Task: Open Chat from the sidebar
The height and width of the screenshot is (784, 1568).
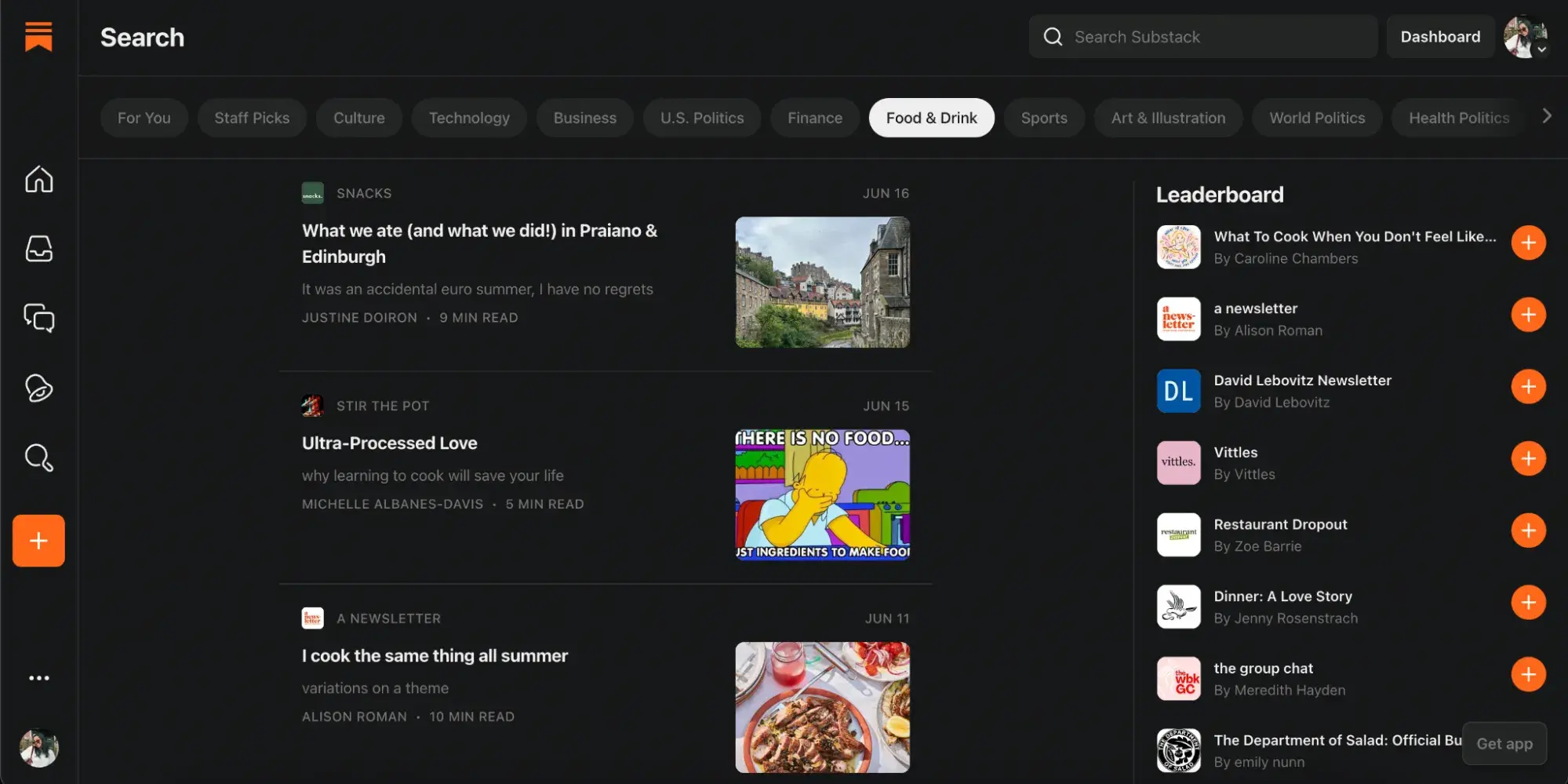Action: pos(38,318)
